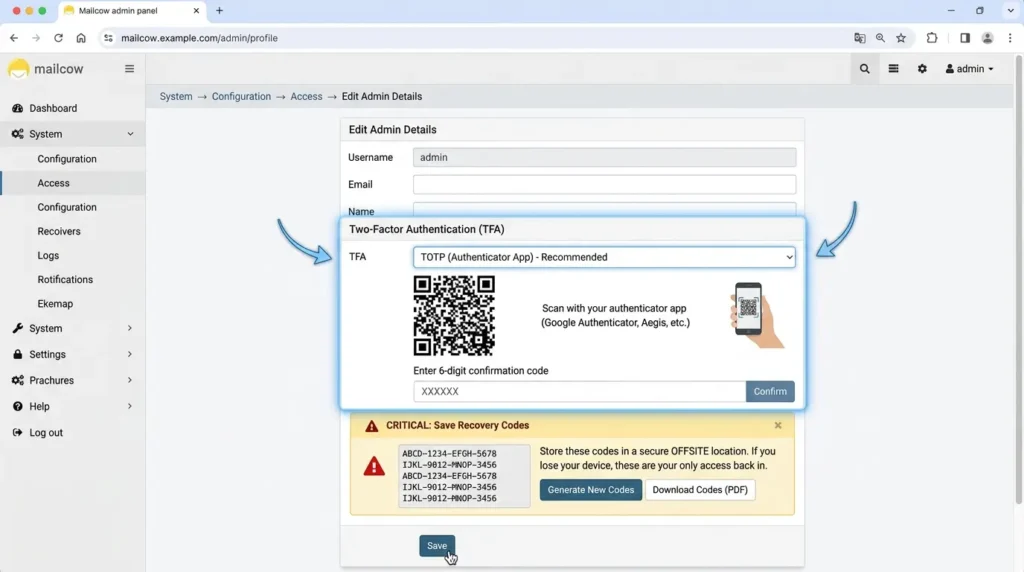Select the Rotifications submenu item

(x=65, y=279)
